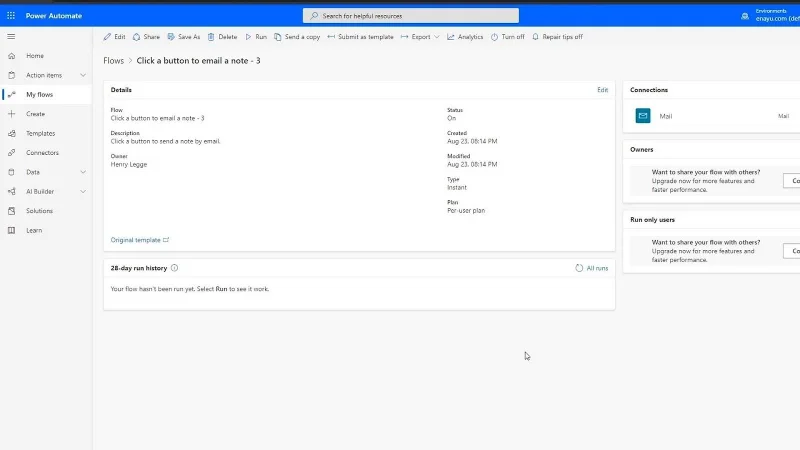Open the Learn menu item
The height and width of the screenshot is (450, 800).
tap(46, 230)
